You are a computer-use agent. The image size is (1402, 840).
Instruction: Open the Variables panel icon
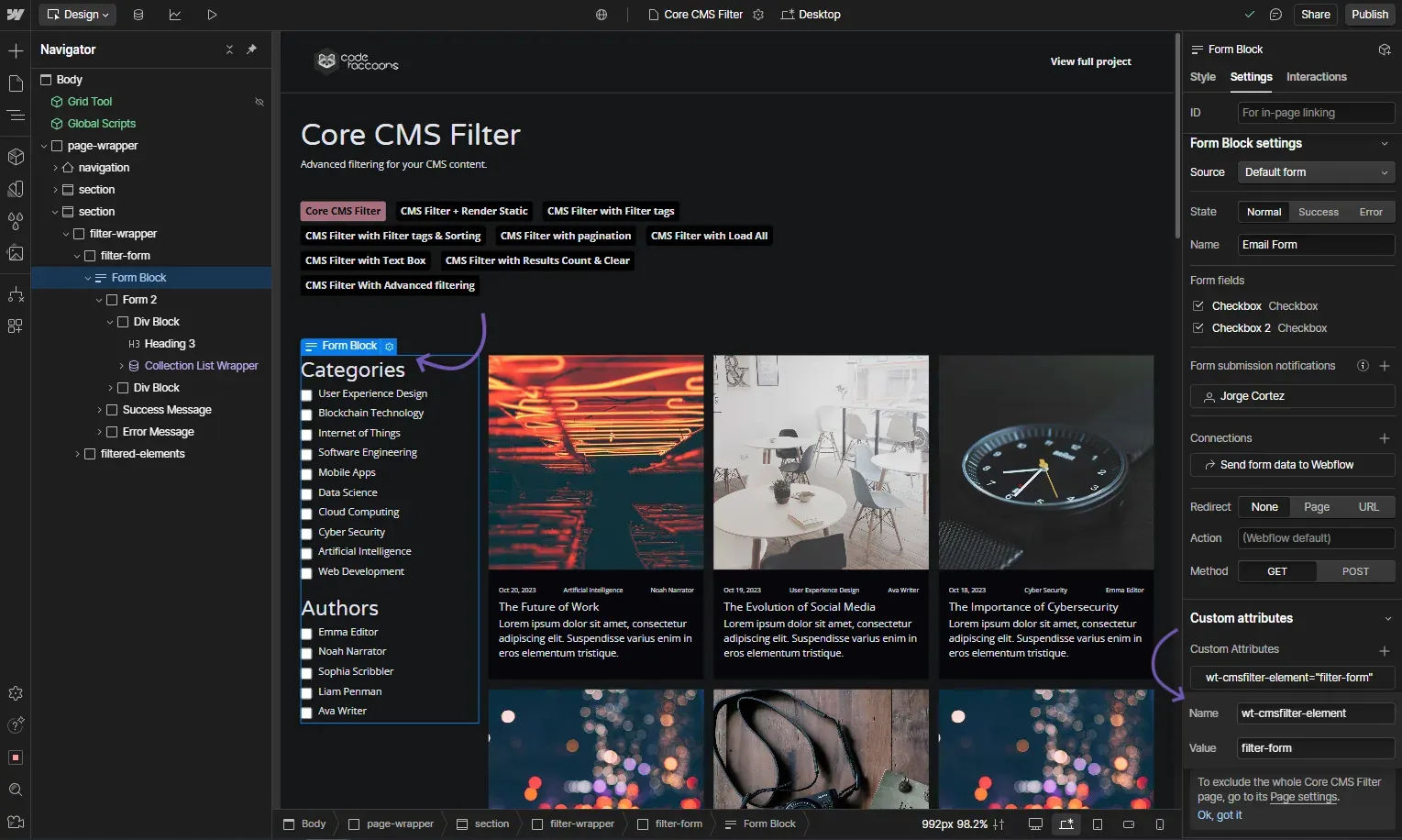16,189
